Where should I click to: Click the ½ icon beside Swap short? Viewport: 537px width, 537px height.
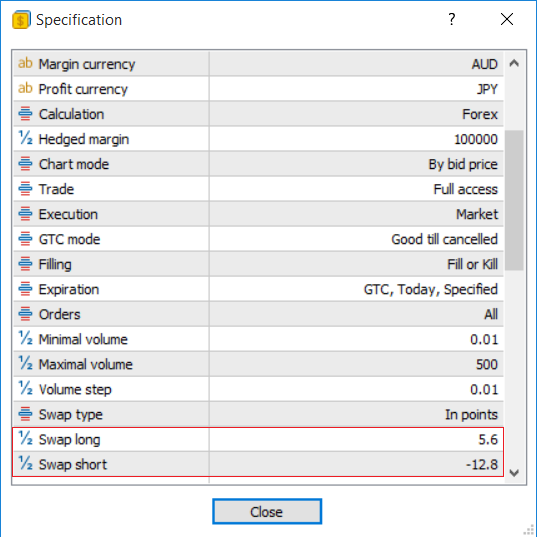25,463
